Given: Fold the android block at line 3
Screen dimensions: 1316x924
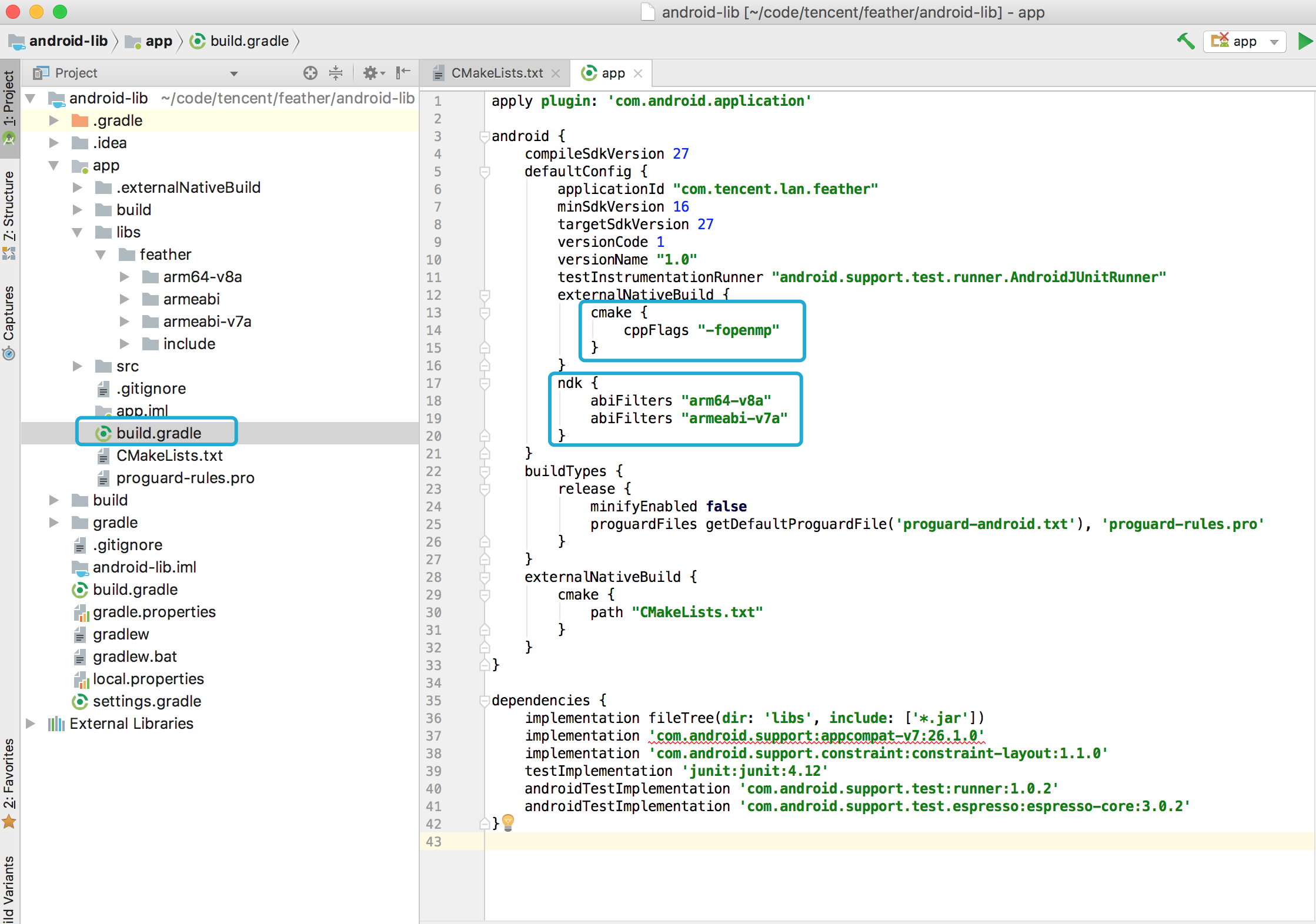Looking at the screenshot, I should pos(485,136).
